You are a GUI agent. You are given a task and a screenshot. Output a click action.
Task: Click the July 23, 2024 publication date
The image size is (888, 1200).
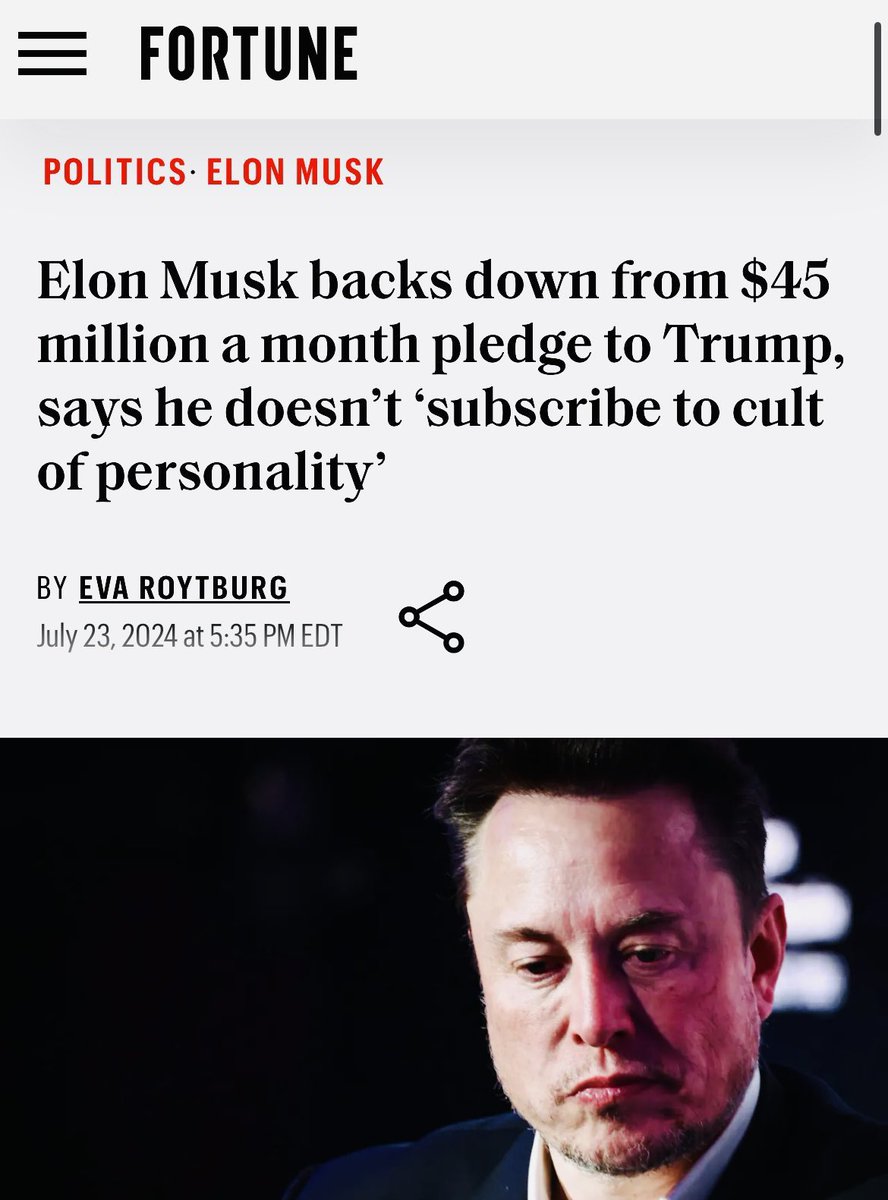[x=107, y=636]
